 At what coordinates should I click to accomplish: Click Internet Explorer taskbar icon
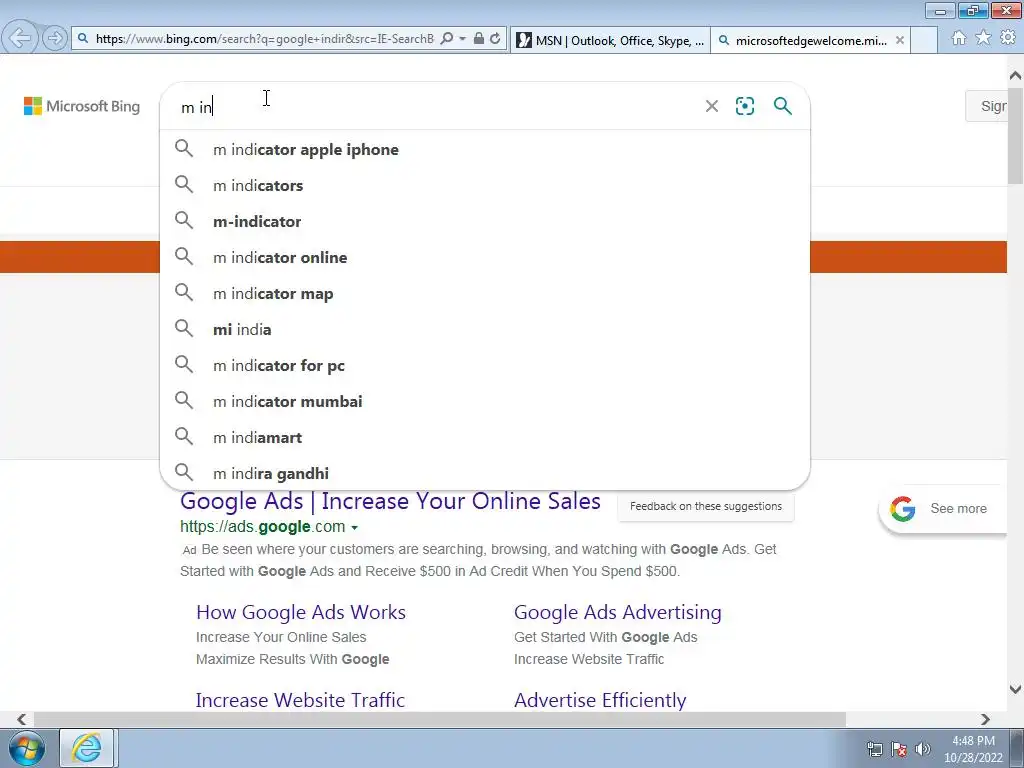click(x=87, y=748)
